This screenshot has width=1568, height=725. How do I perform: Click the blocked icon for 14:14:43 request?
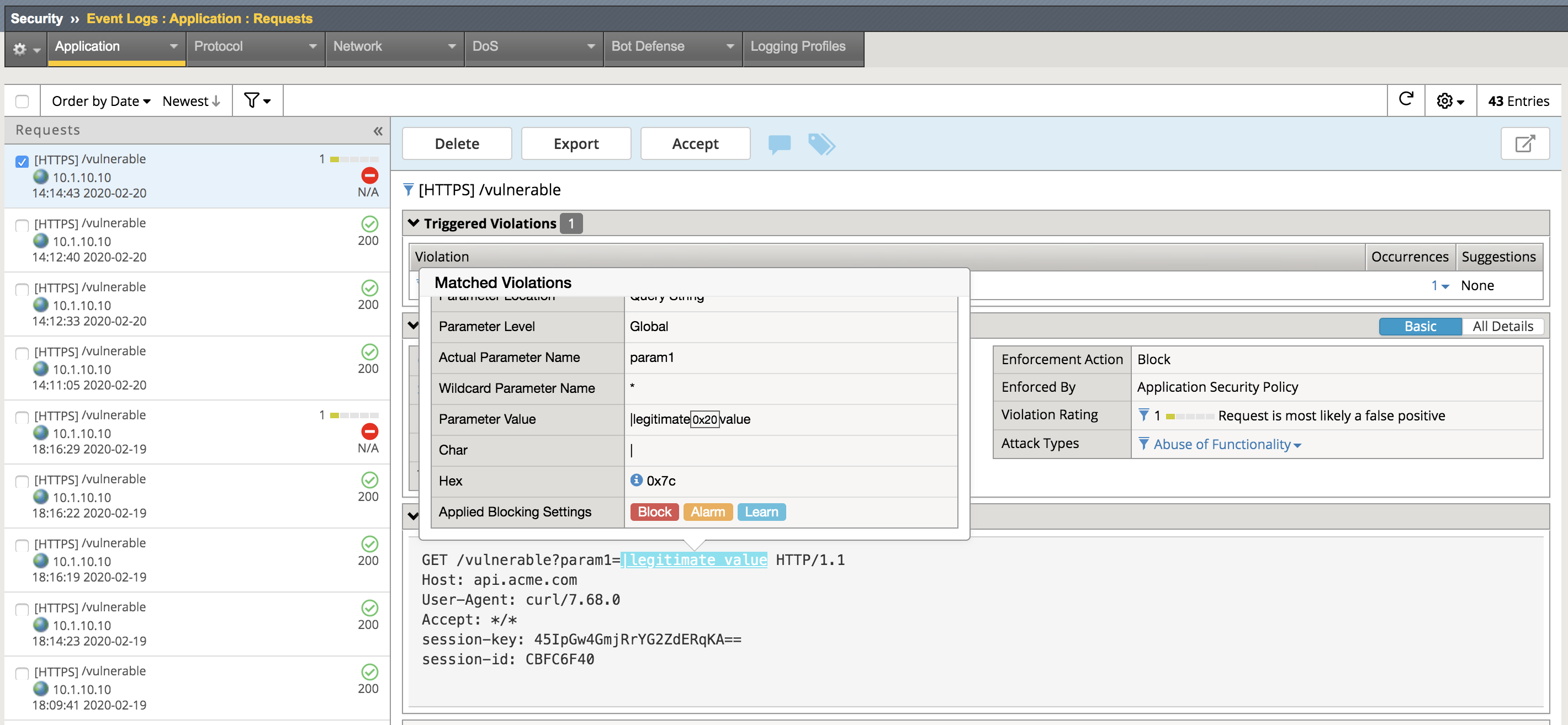(369, 176)
